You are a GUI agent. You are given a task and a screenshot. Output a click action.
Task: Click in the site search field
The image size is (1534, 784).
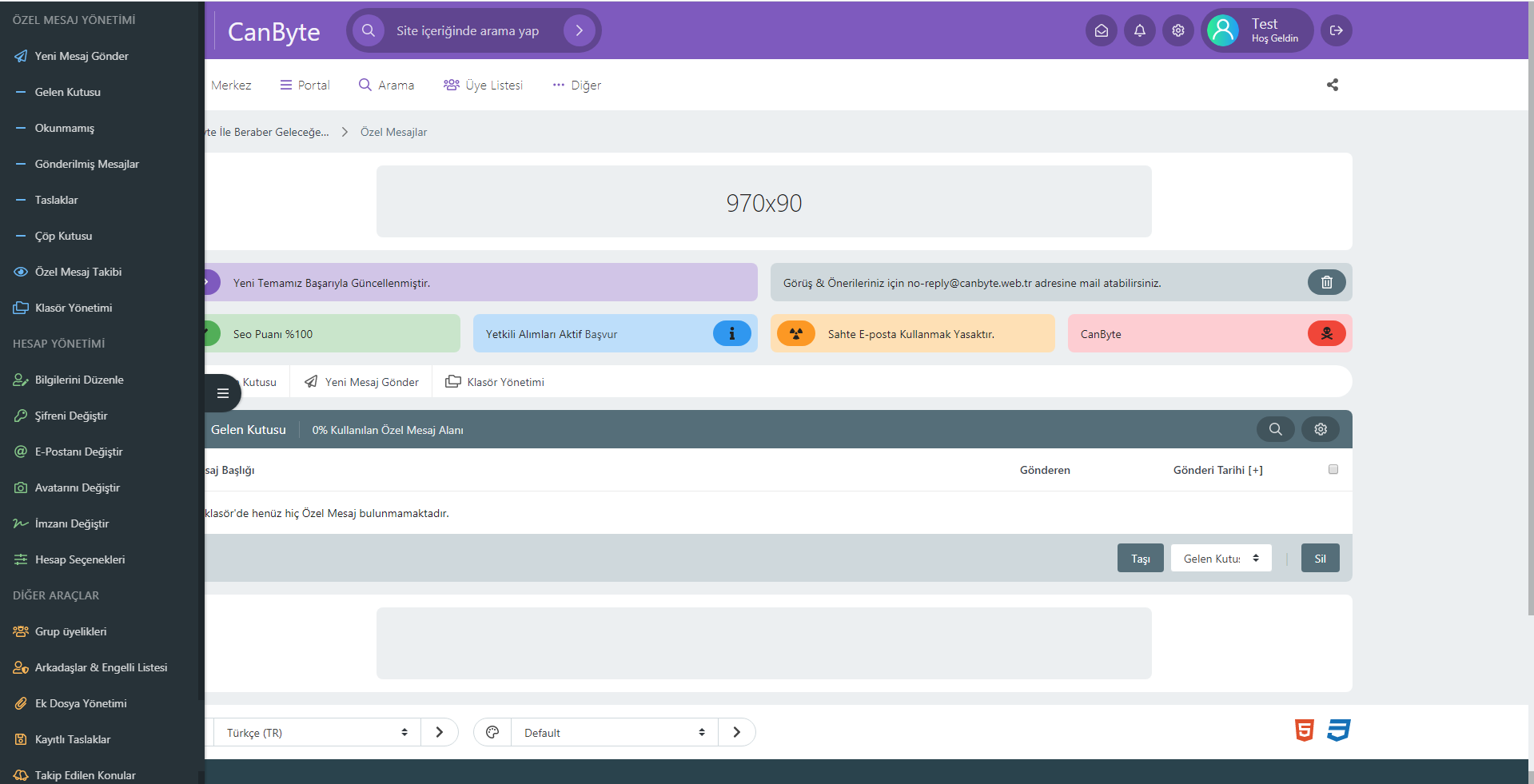point(474,30)
